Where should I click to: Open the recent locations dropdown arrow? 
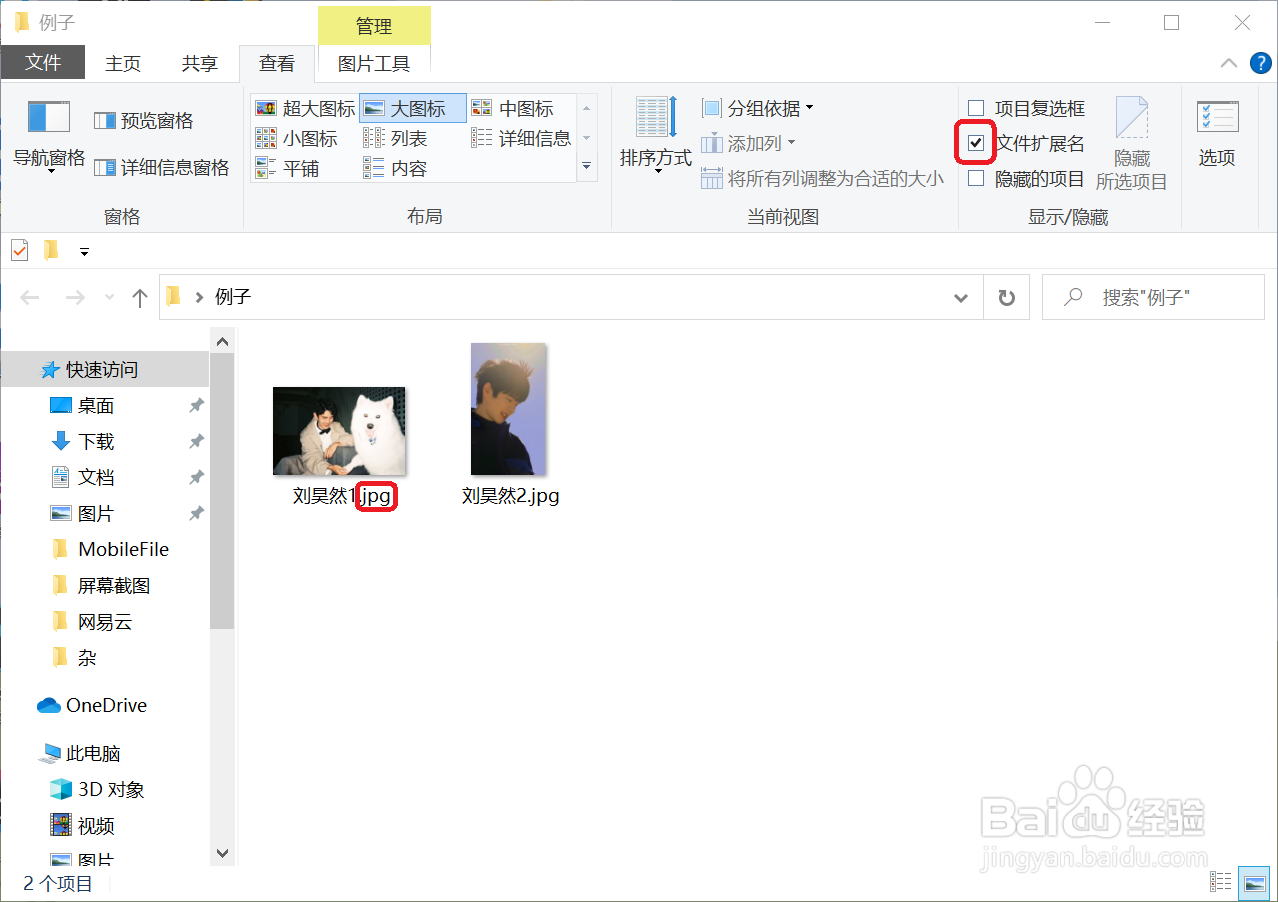(x=109, y=297)
